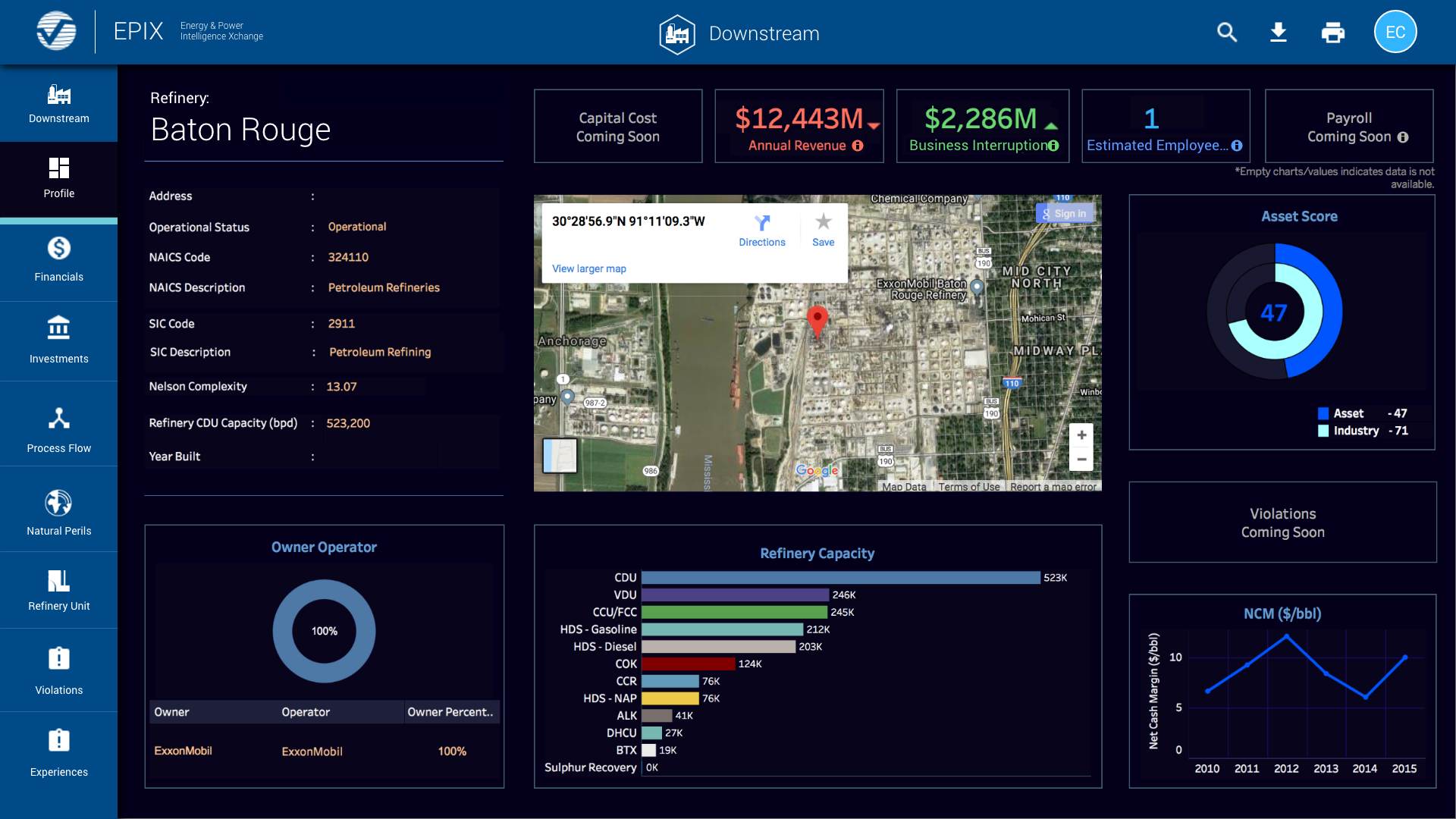Go to Investments in sidebar
Image resolution: width=1456 pixels, height=819 pixels.
click(58, 341)
